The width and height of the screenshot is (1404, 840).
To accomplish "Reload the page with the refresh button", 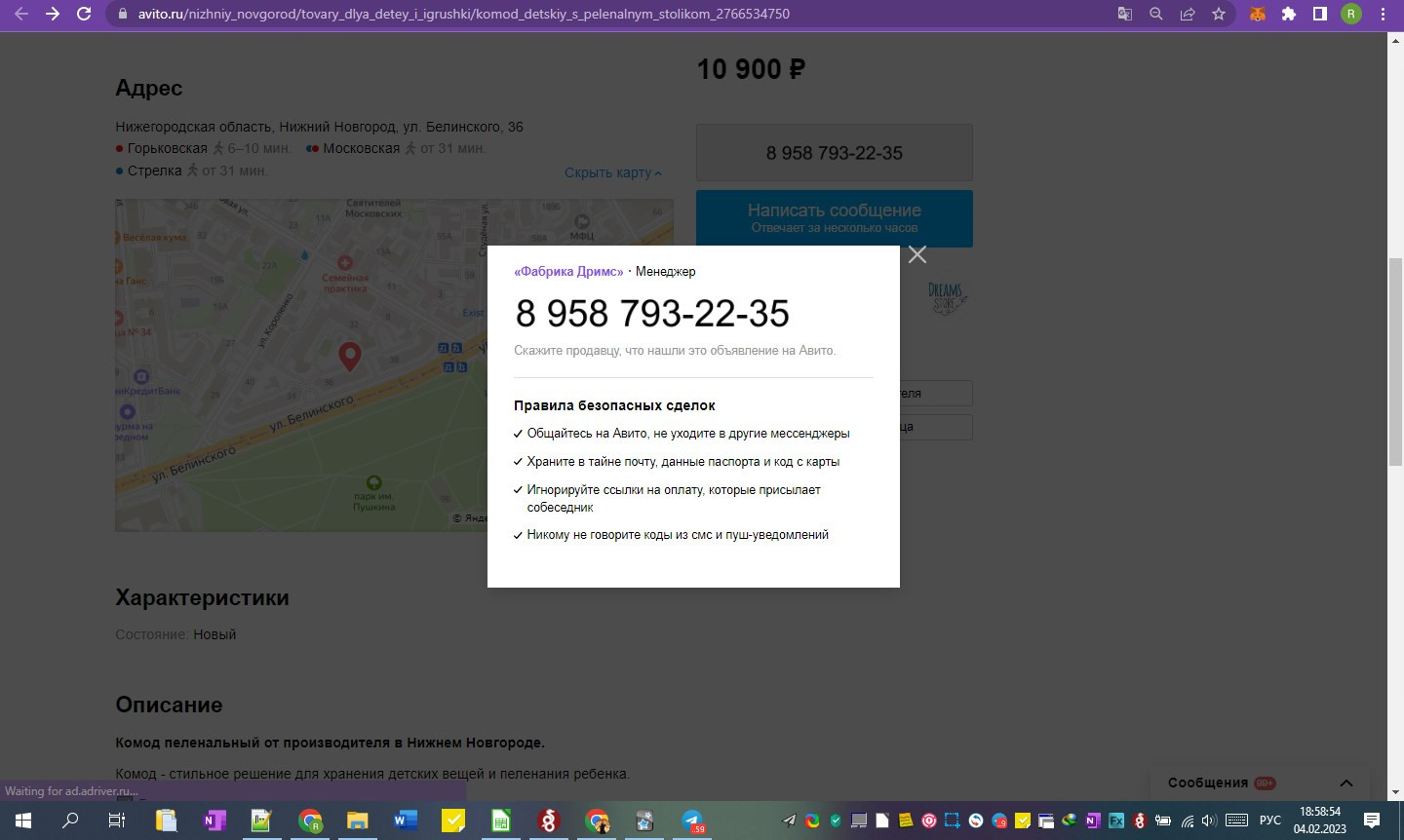I will tap(84, 14).
